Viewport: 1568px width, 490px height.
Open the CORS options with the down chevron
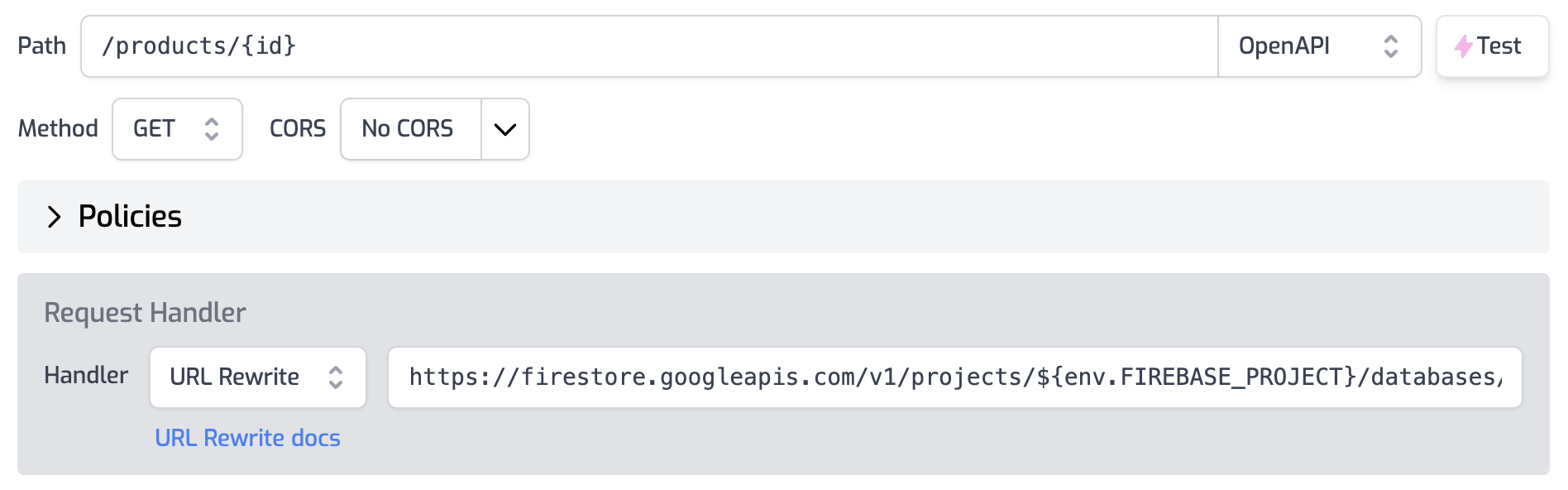point(504,129)
